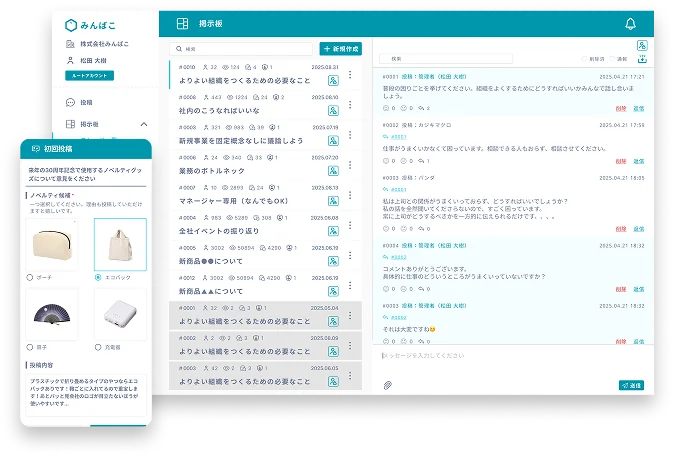This screenshot has height=457, width=674.
Task: Click the magnifier icon in board search
Action: pyautogui.click(x=179, y=49)
